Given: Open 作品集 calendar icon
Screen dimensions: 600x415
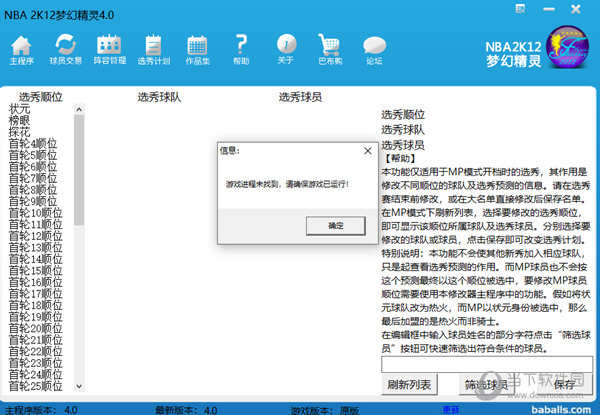Looking at the screenshot, I should [197, 50].
